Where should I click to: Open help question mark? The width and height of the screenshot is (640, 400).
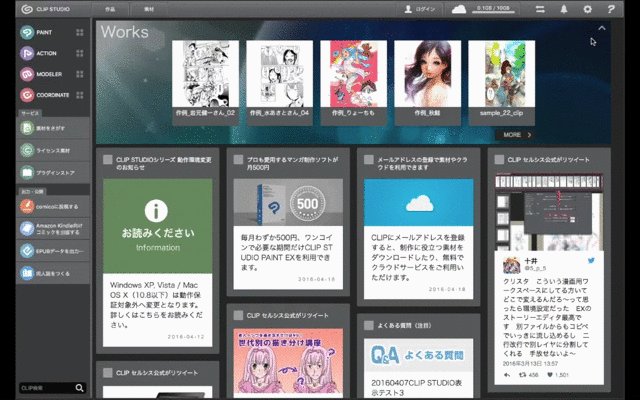tap(611, 9)
